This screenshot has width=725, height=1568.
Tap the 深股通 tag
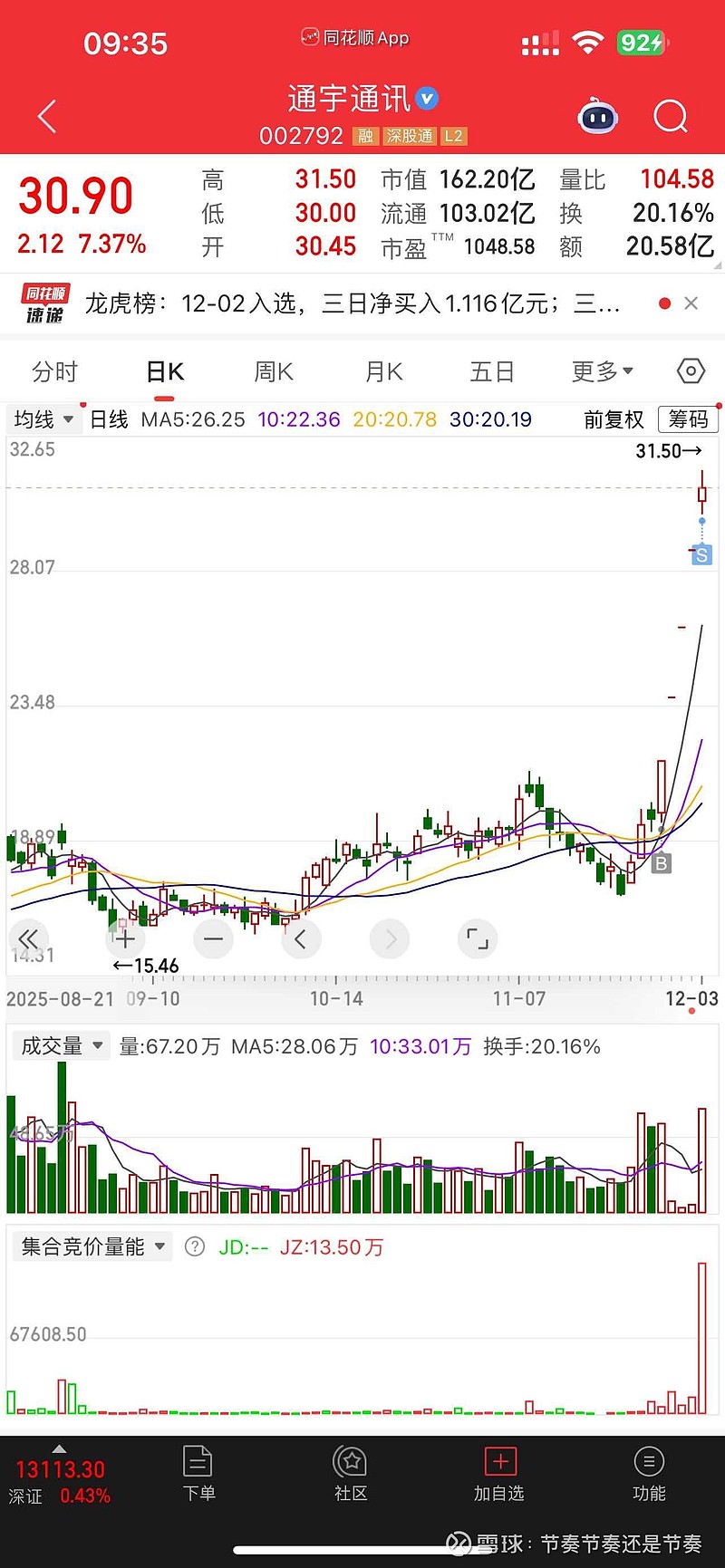409,136
